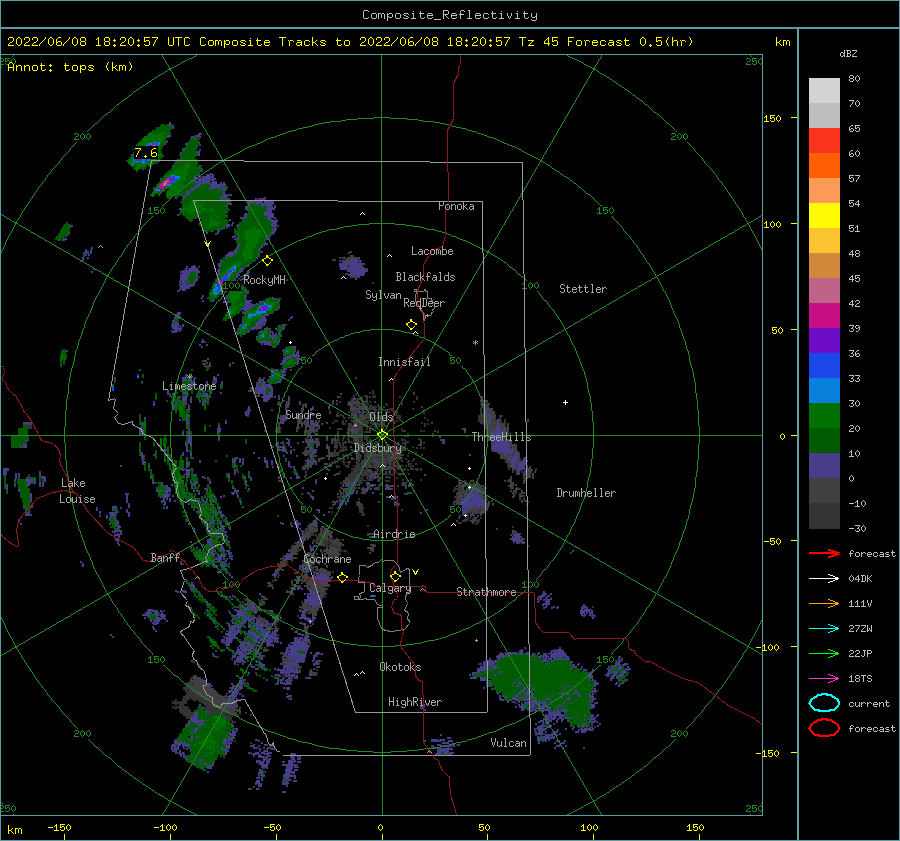Viewport: 900px width, 841px height.
Task: Click yellow diamond marker above Calgary label
Action: click(395, 576)
